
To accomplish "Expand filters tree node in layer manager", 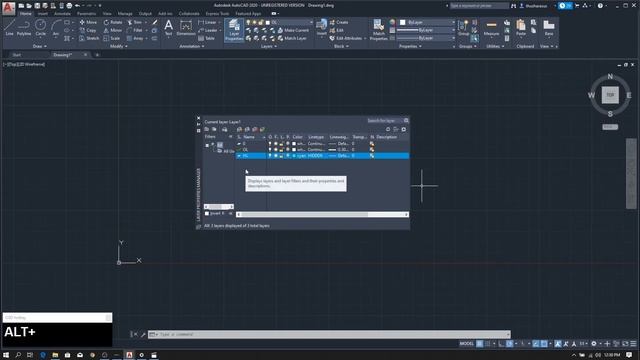I will tap(207, 145).
